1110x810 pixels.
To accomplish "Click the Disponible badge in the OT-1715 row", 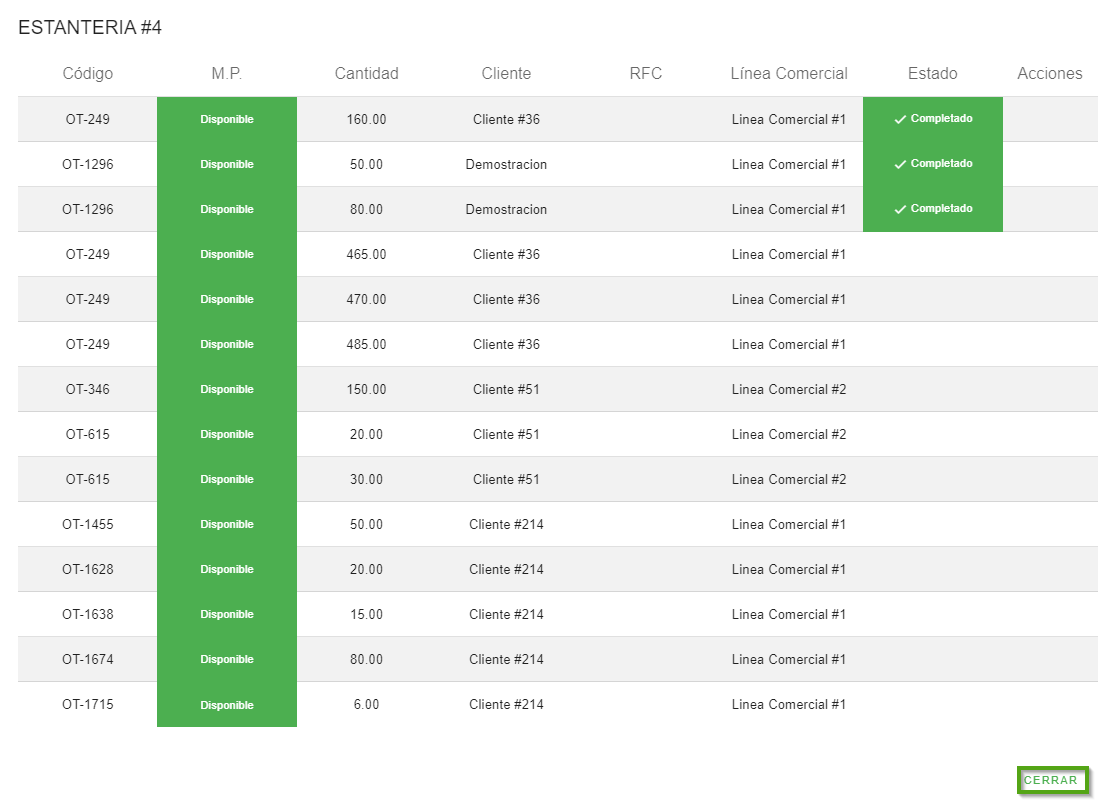I will coord(227,705).
